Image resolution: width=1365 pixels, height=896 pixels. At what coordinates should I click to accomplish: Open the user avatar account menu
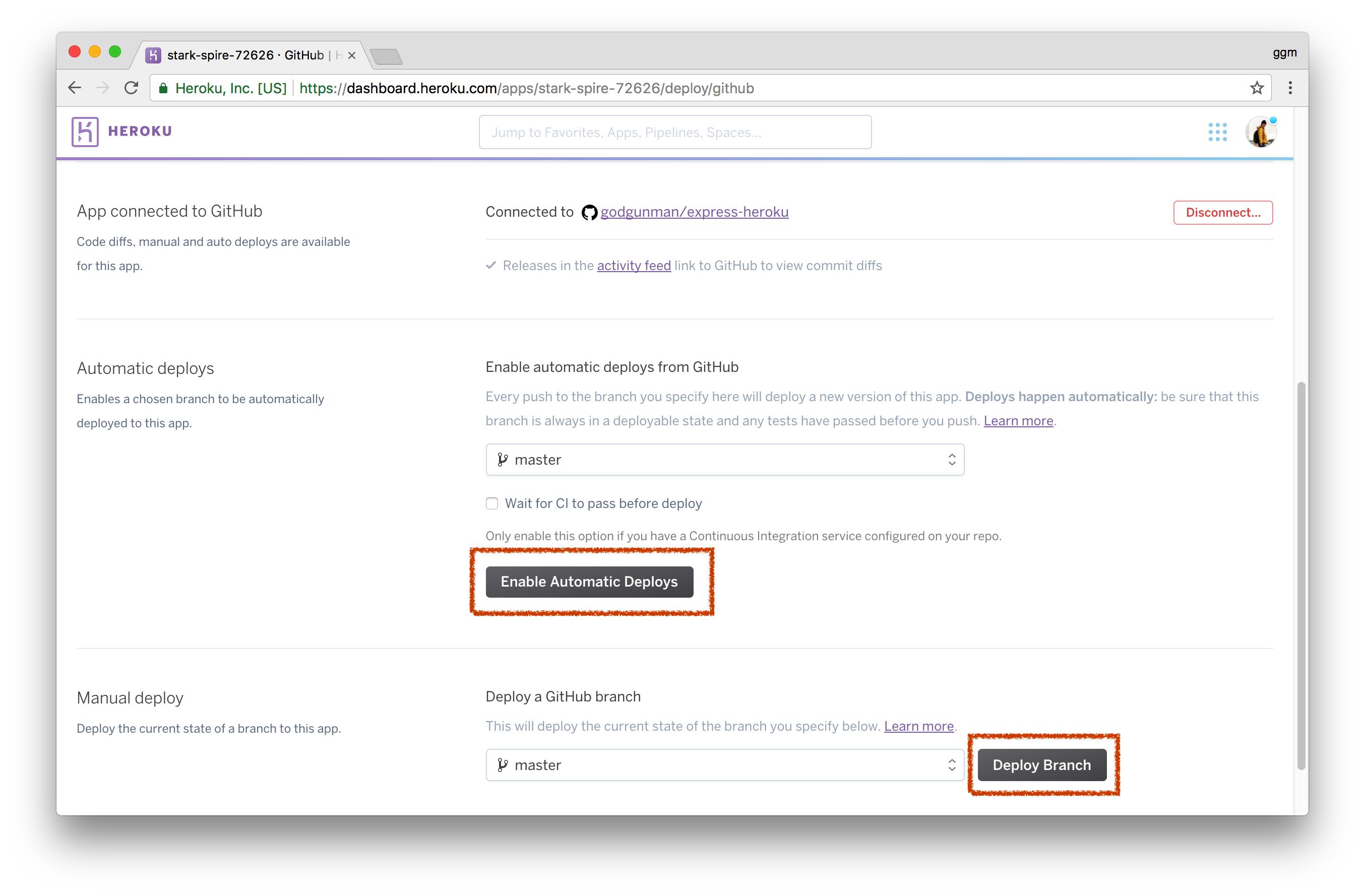coord(1261,132)
